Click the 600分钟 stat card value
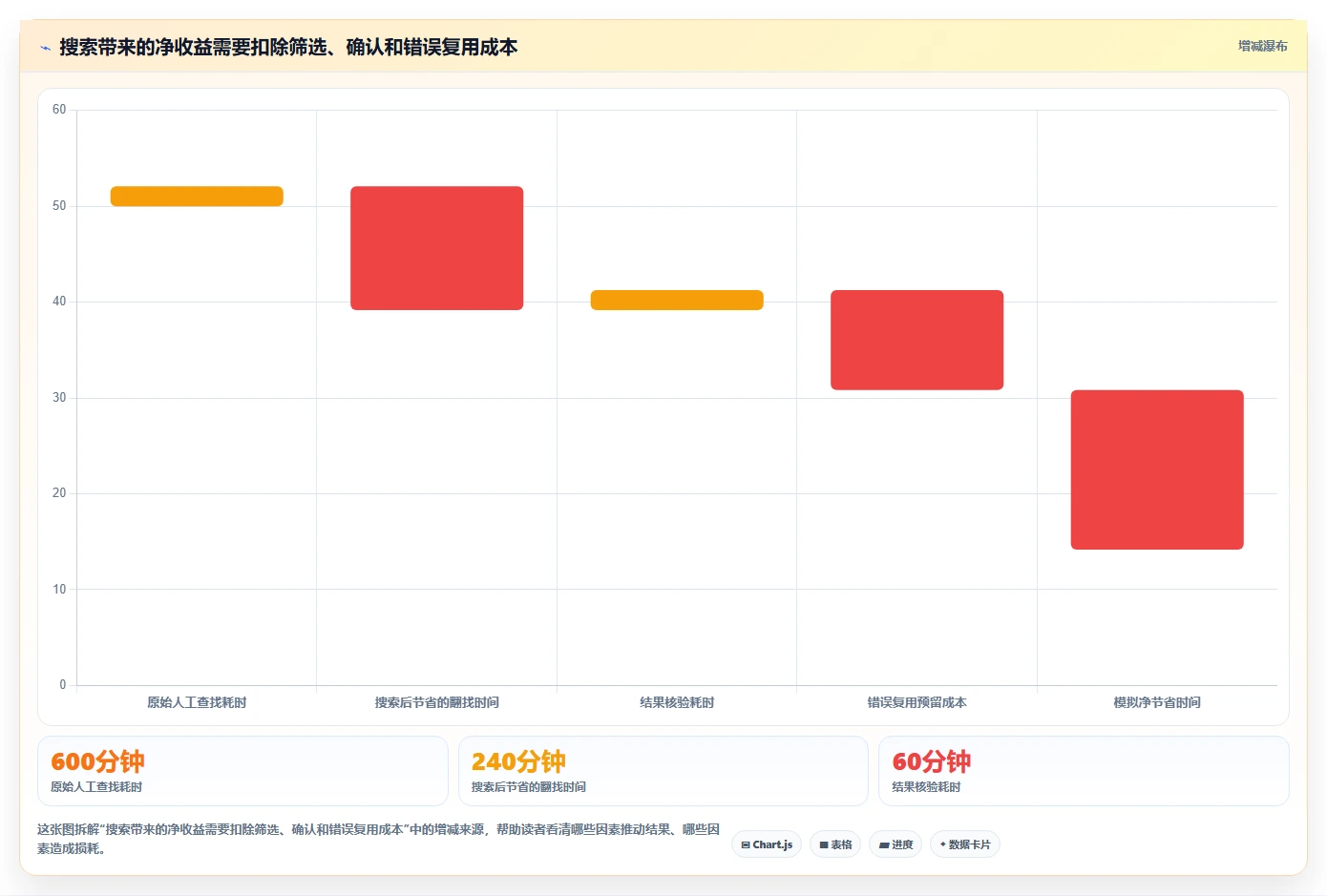Image resolution: width=1327 pixels, height=896 pixels. (97, 761)
